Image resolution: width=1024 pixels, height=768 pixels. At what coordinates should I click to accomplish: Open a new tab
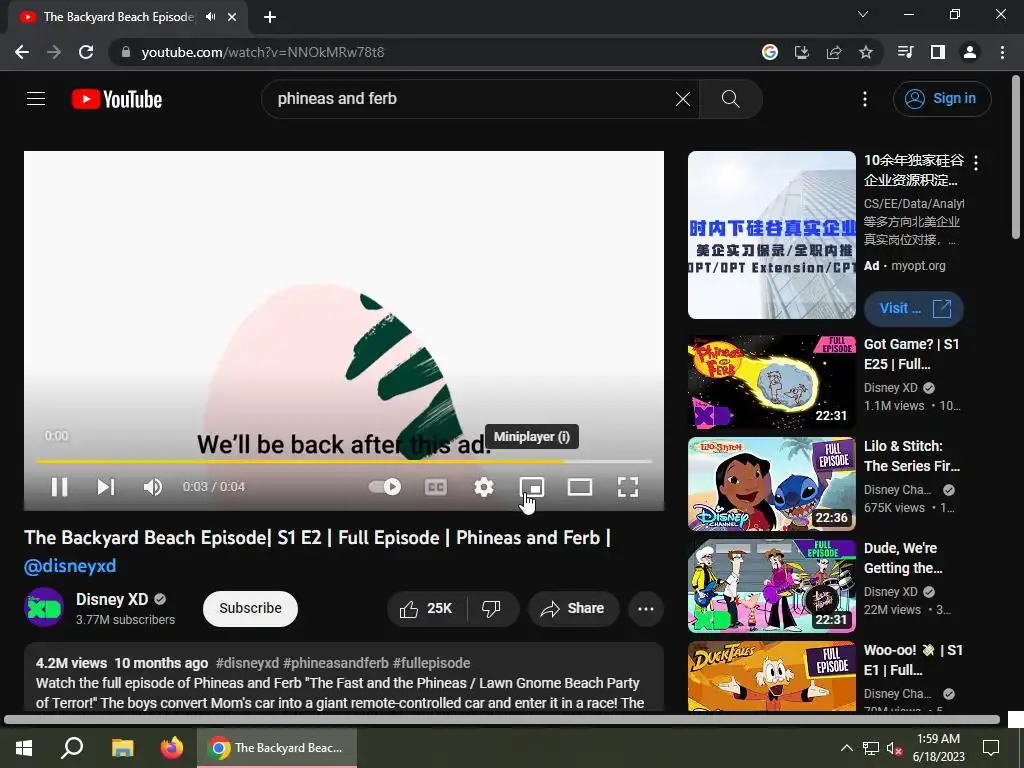pos(270,17)
